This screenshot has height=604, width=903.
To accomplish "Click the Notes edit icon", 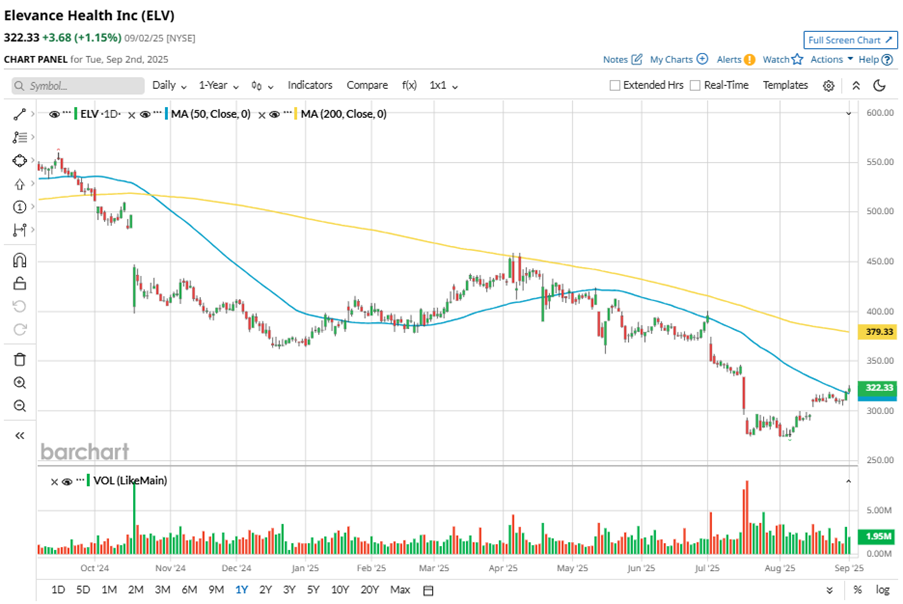I will [x=636, y=59].
